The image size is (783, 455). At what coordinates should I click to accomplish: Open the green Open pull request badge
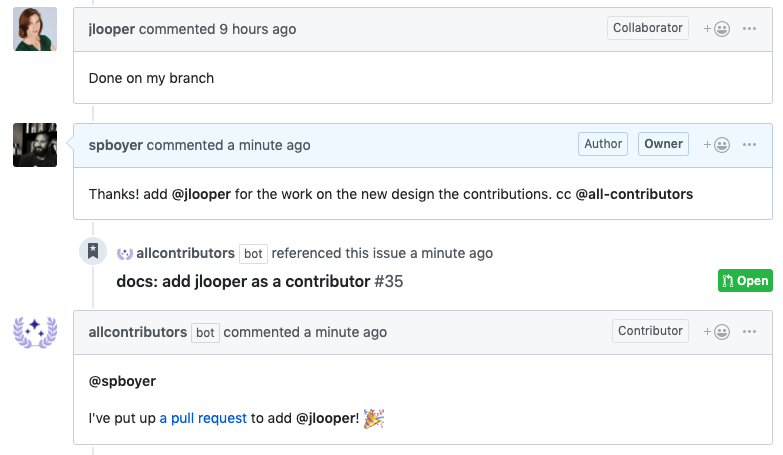(x=745, y=281)
